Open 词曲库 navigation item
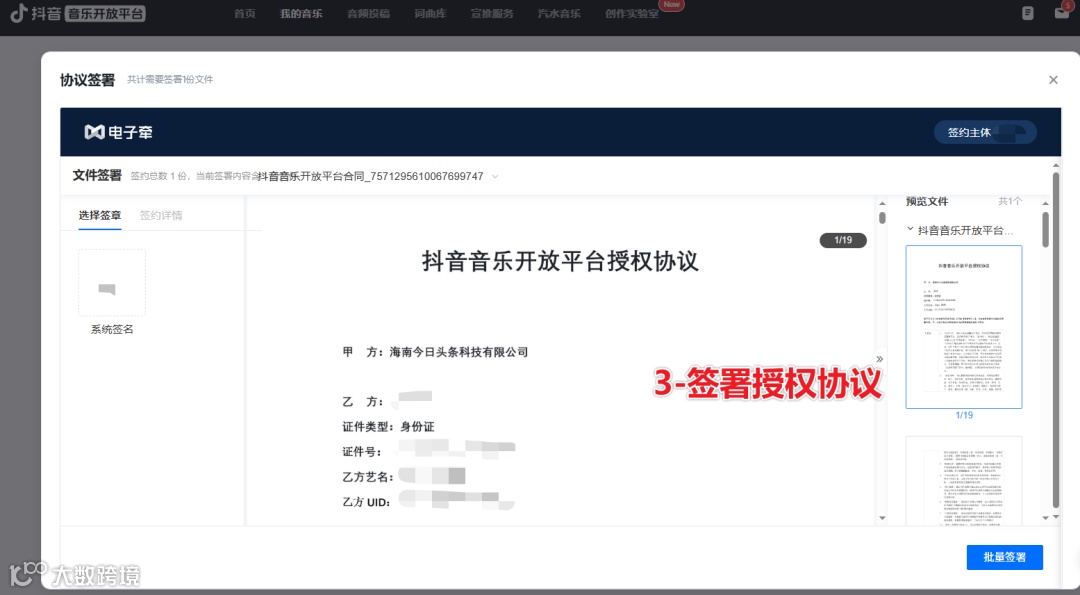 (x=430, y=14)
